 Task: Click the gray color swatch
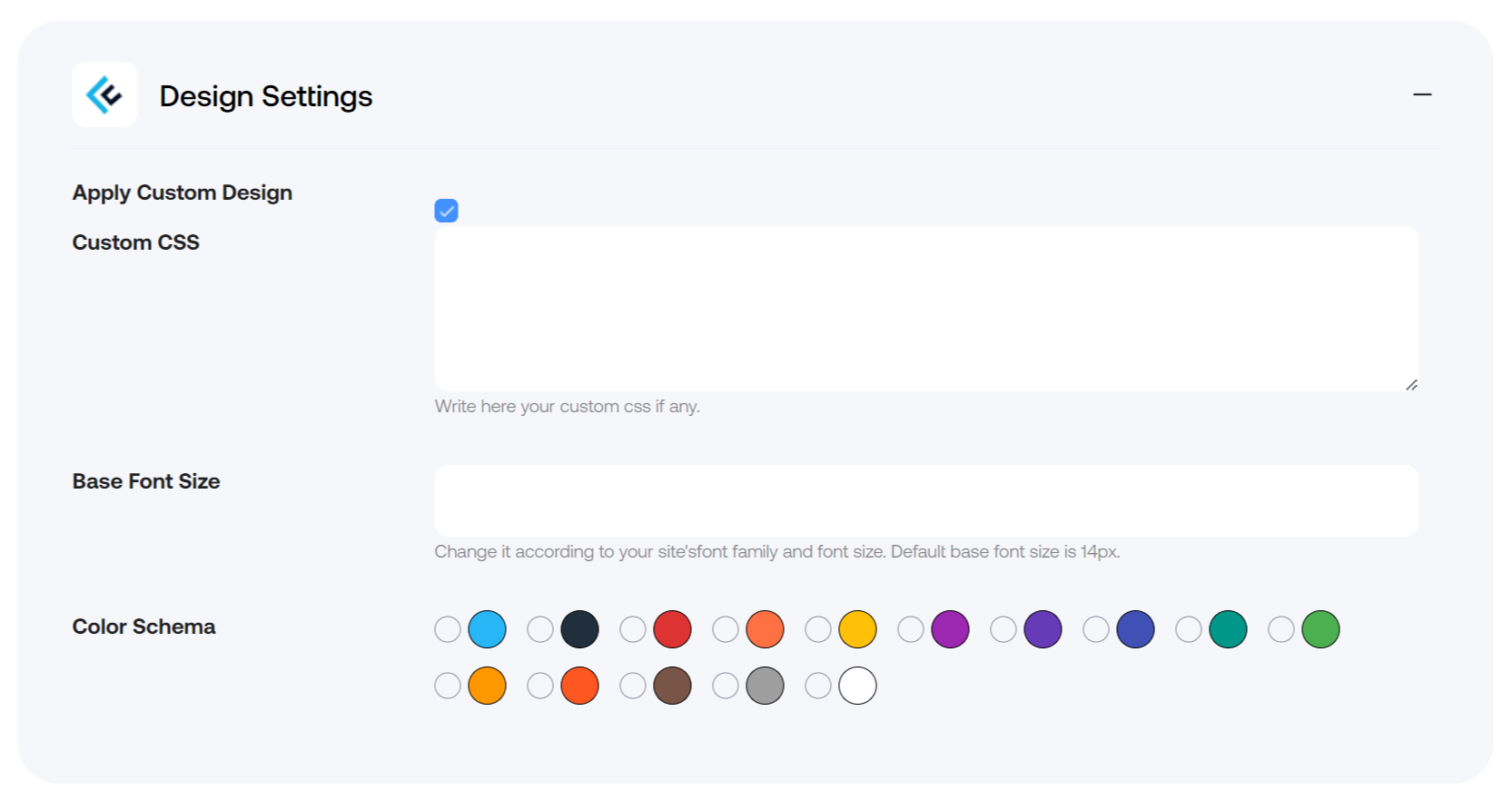point(765,686)
